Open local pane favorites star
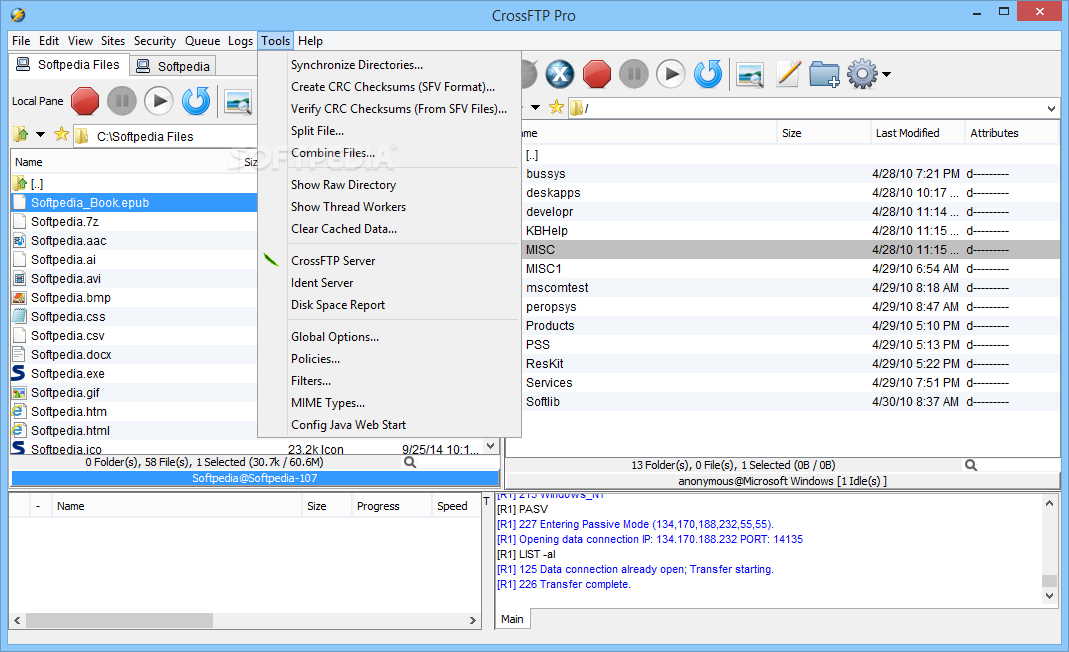The image size is (1069, 652). coord(61,134)
